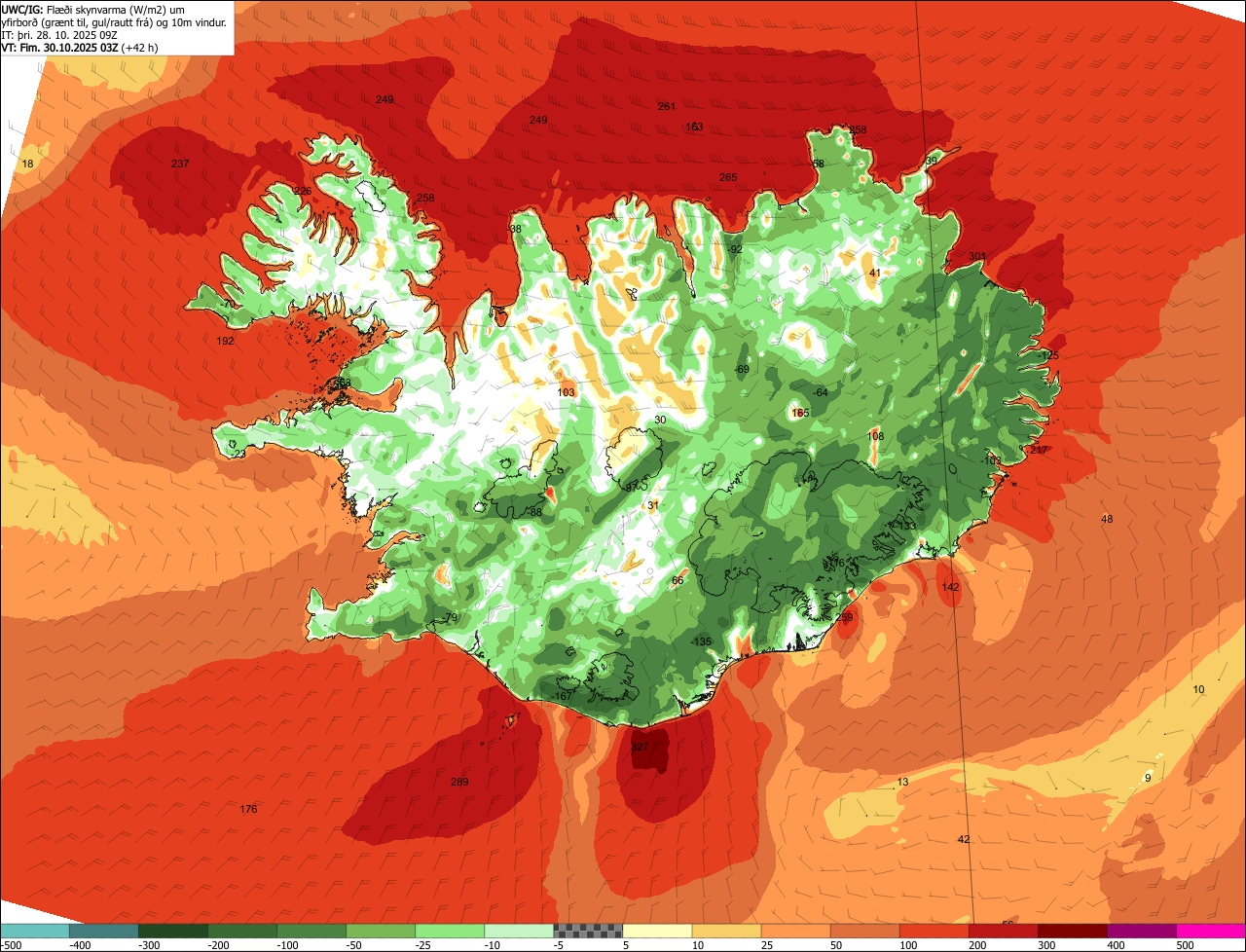Click the value -135 in south Iceland
Image resolution: width=1246 pixels, height=952 pixels.
pyautogui.click(x=701, y=641)
